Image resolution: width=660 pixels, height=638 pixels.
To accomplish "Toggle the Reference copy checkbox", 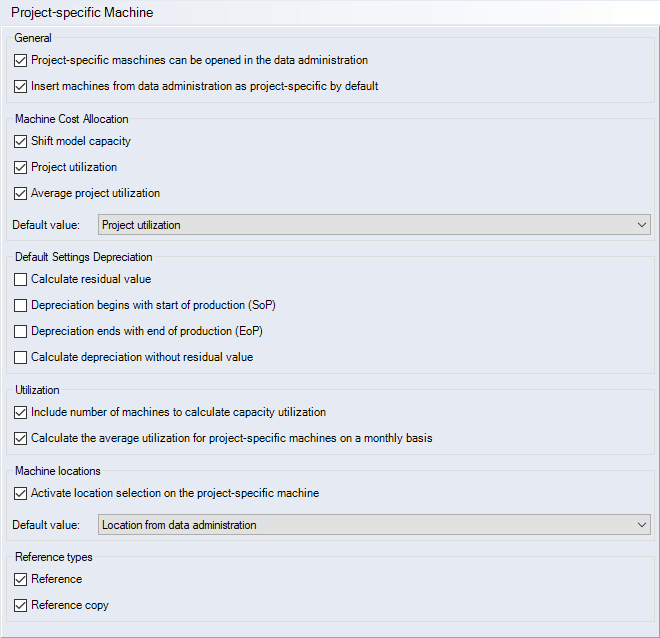I will [21, 605].
